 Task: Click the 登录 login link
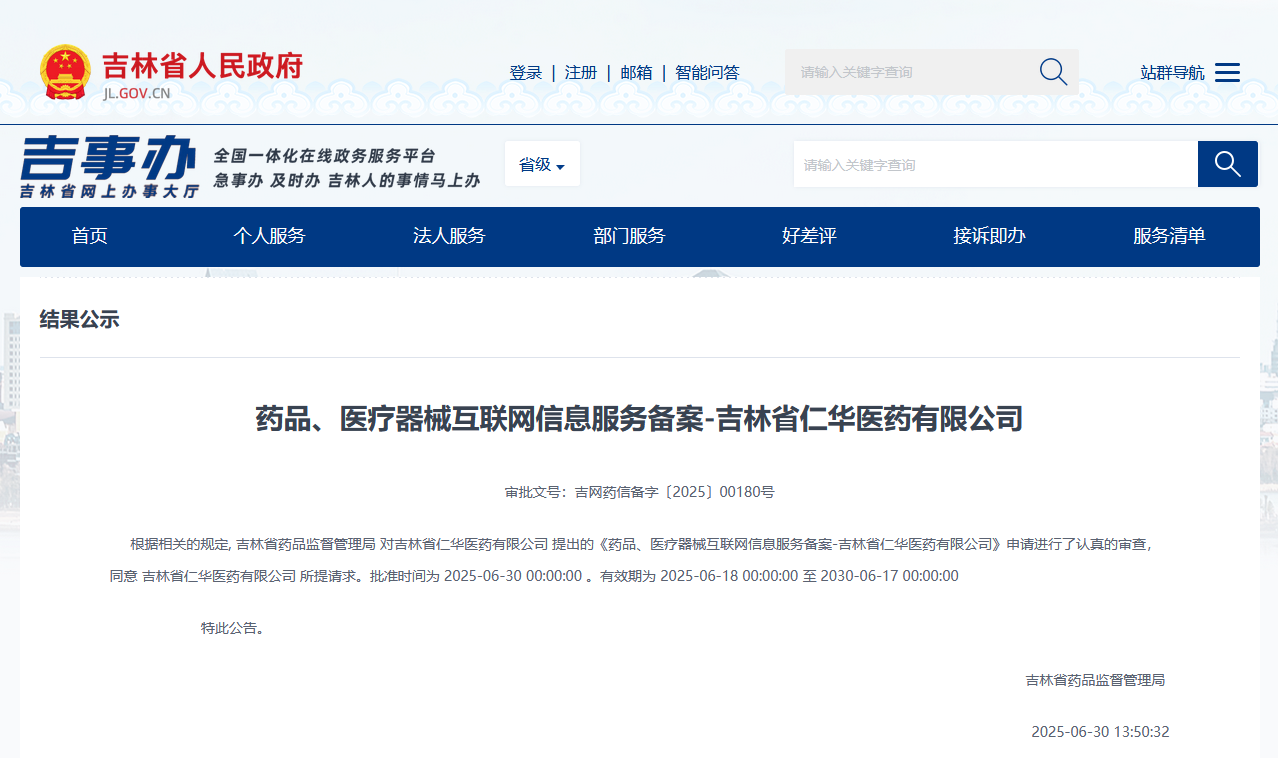[x=525, y=73]
